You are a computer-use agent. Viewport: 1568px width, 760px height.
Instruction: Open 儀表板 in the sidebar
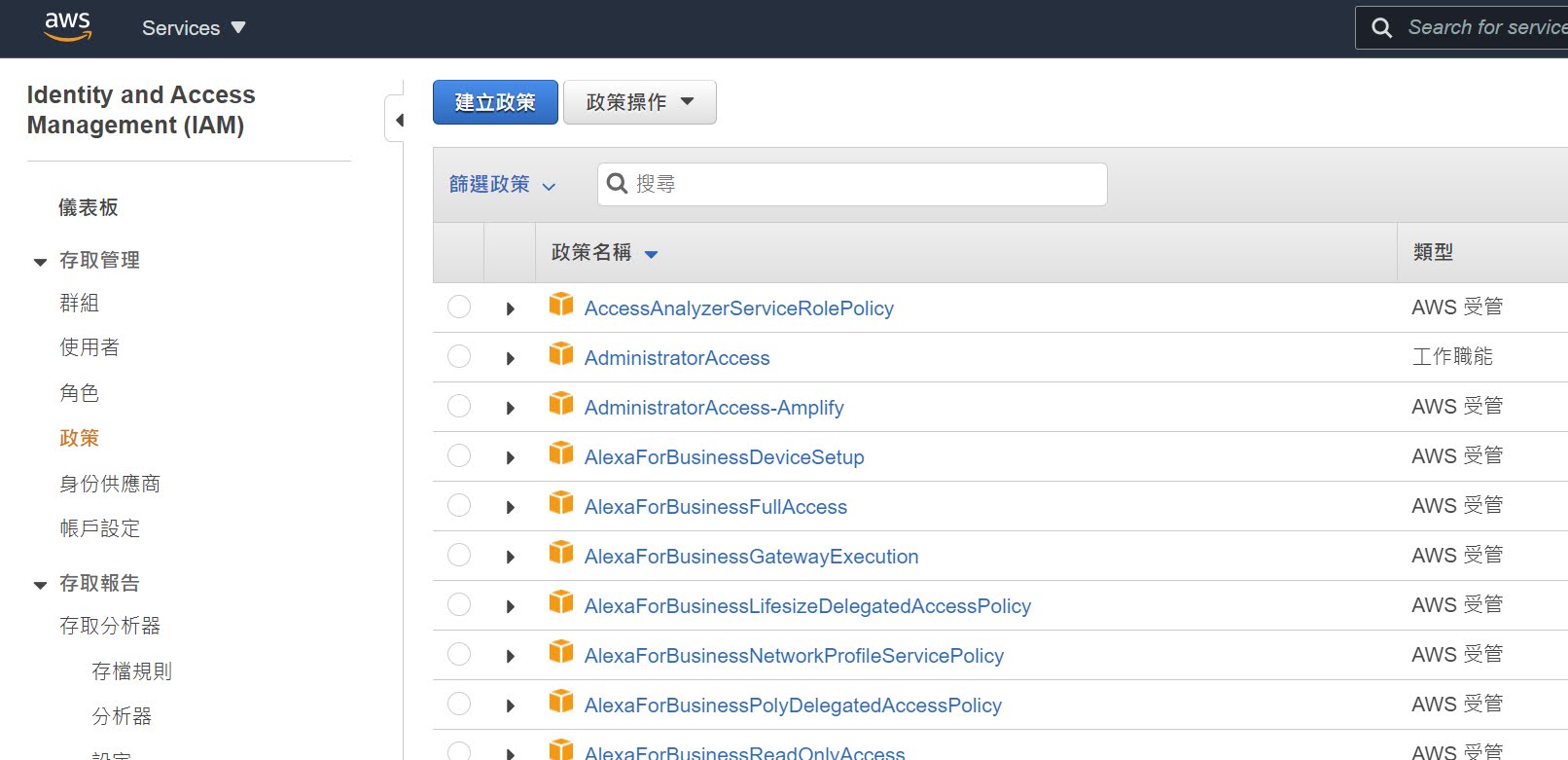point(89,207)
